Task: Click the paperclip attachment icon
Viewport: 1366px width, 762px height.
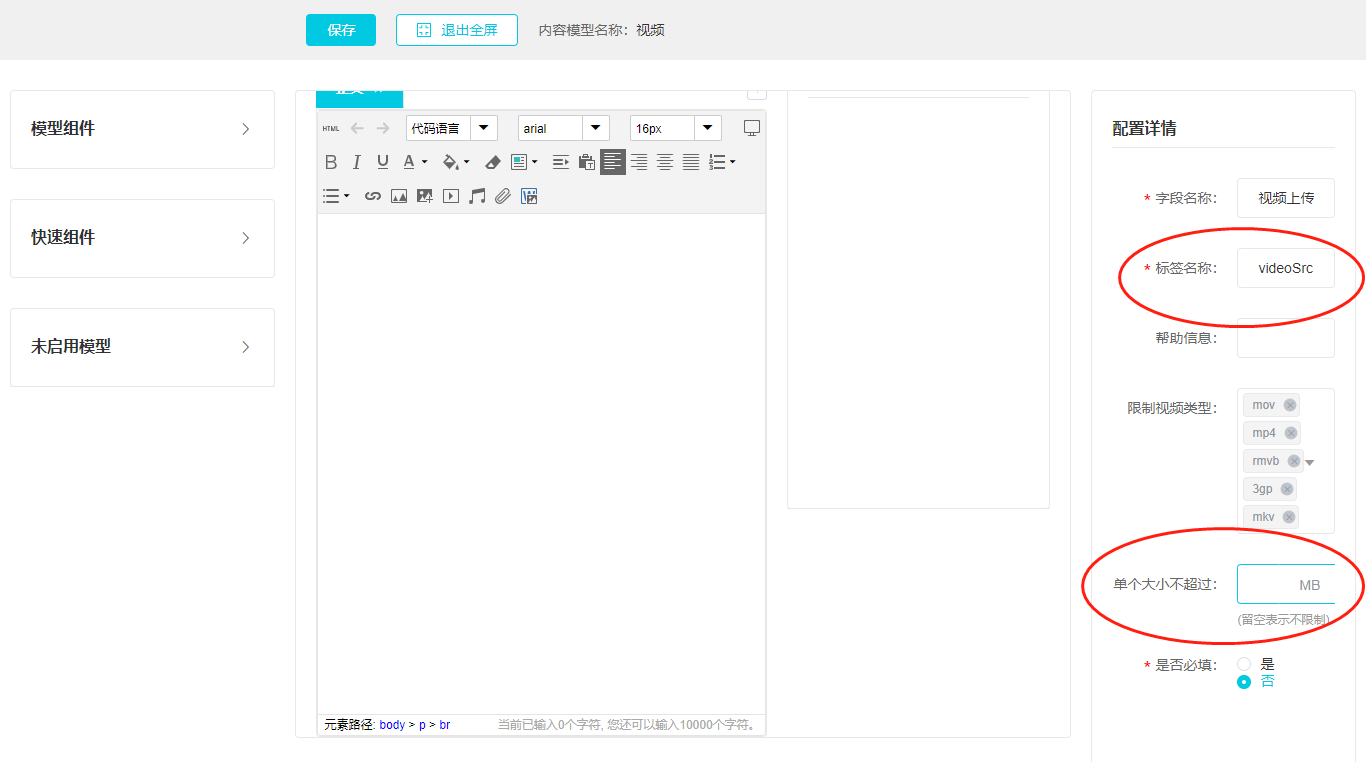Action: tap(503, 196)
